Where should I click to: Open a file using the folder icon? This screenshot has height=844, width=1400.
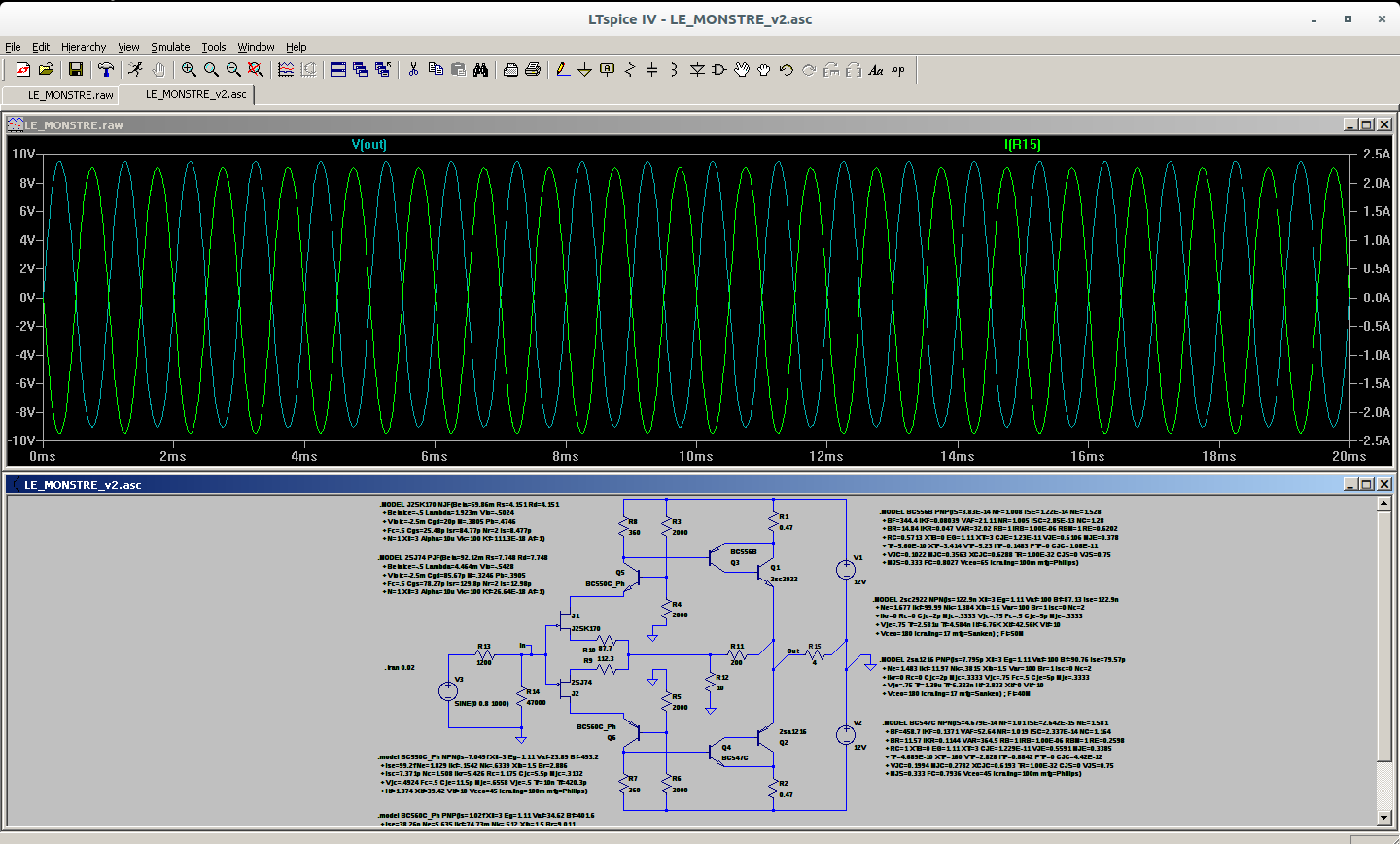coord(46,69)
